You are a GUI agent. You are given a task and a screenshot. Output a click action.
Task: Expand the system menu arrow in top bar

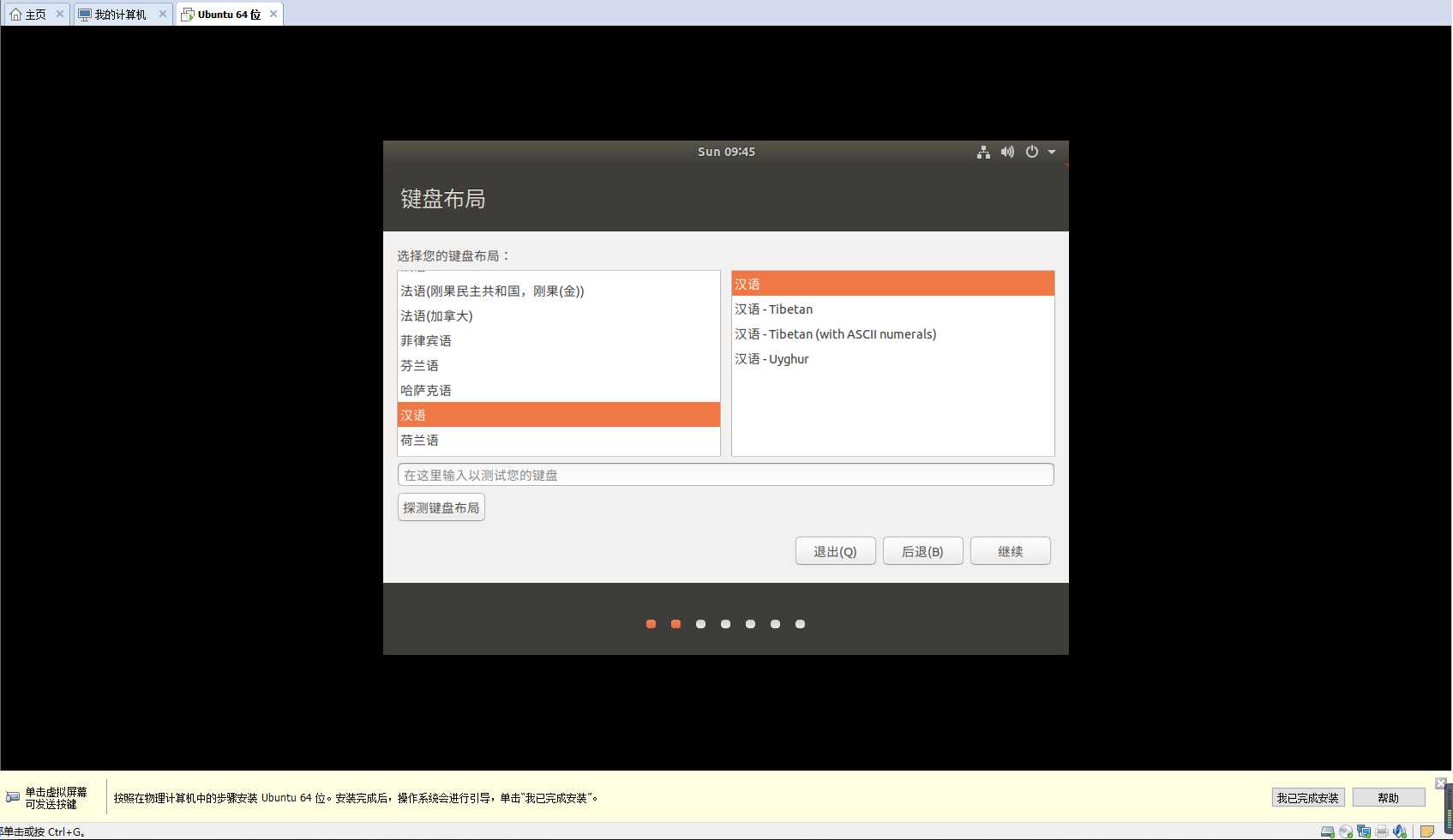(1052, 152)
